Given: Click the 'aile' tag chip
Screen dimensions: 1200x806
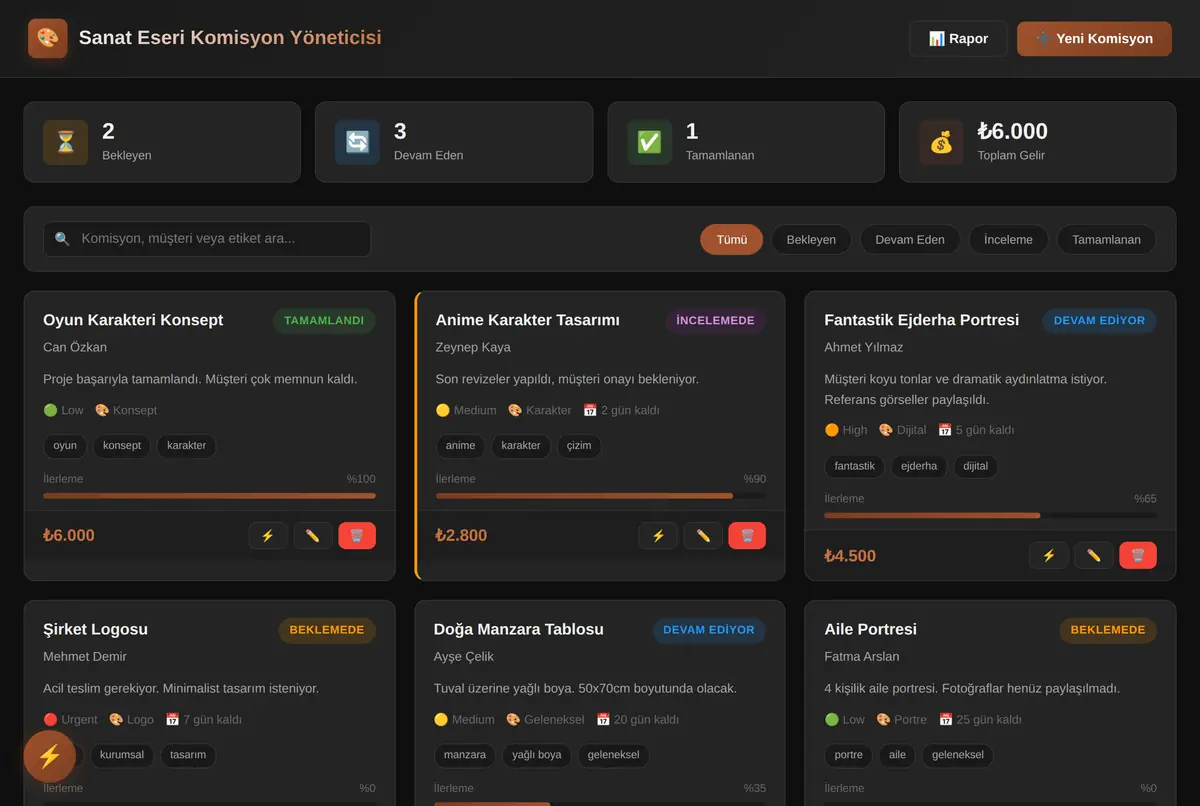Looking at the screenshot, I should pos(897,755).
